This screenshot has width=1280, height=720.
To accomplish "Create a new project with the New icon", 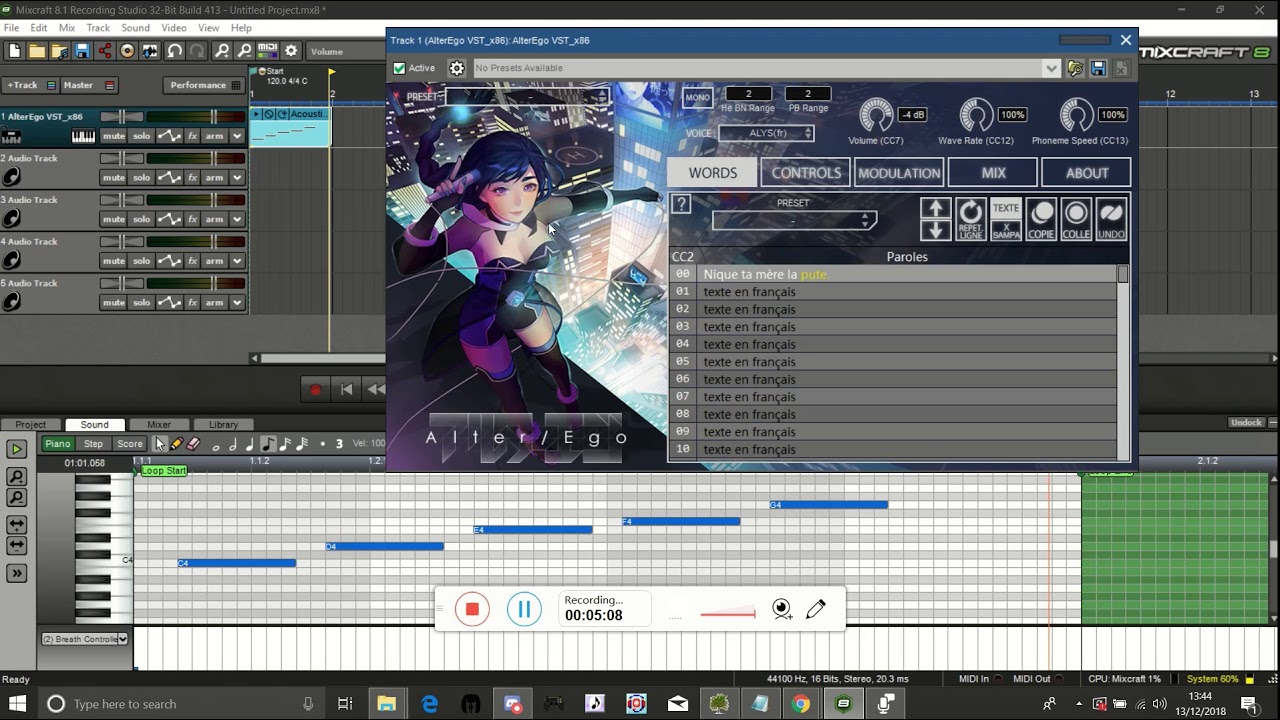I will coord(14,51).
